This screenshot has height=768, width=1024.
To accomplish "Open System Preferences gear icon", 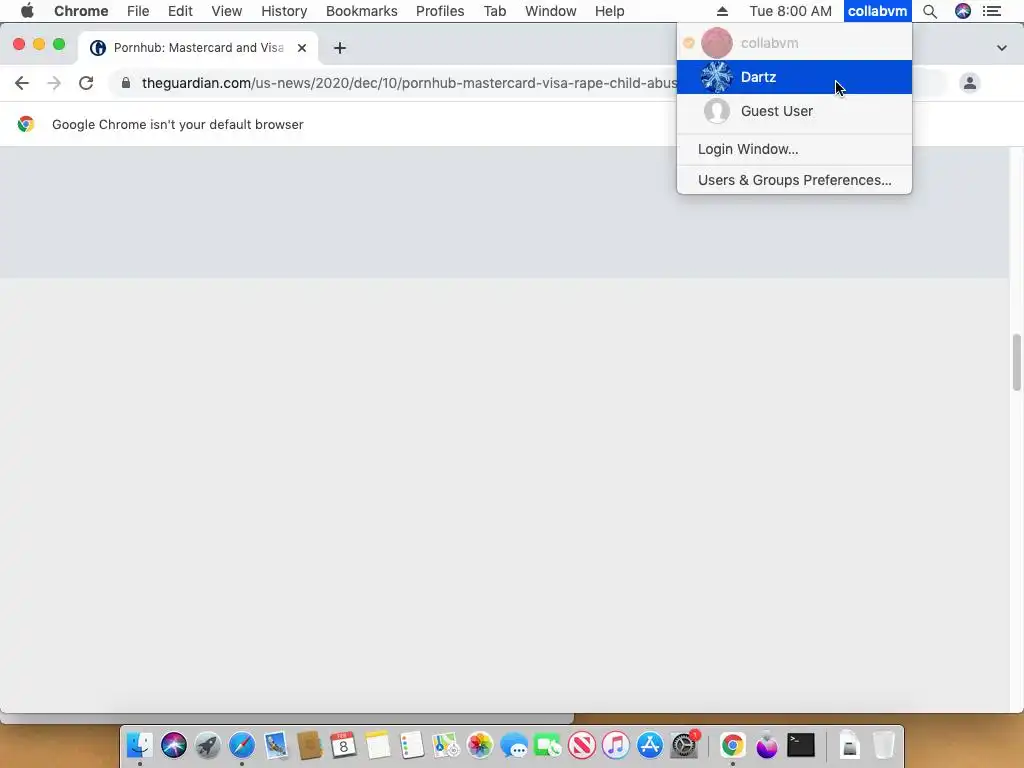I will point(684,745).
